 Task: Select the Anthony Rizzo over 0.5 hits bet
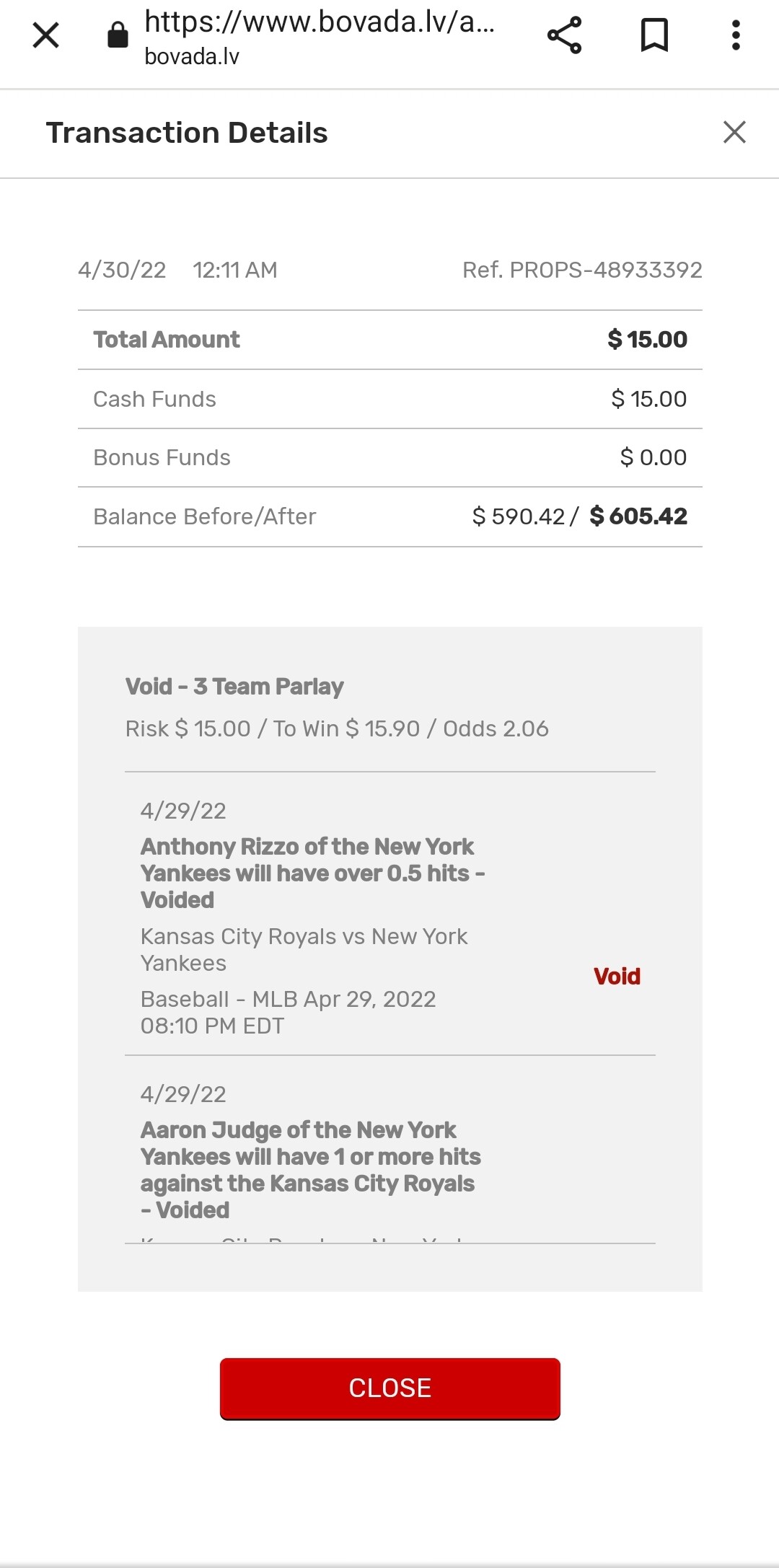tap(312, 873)
